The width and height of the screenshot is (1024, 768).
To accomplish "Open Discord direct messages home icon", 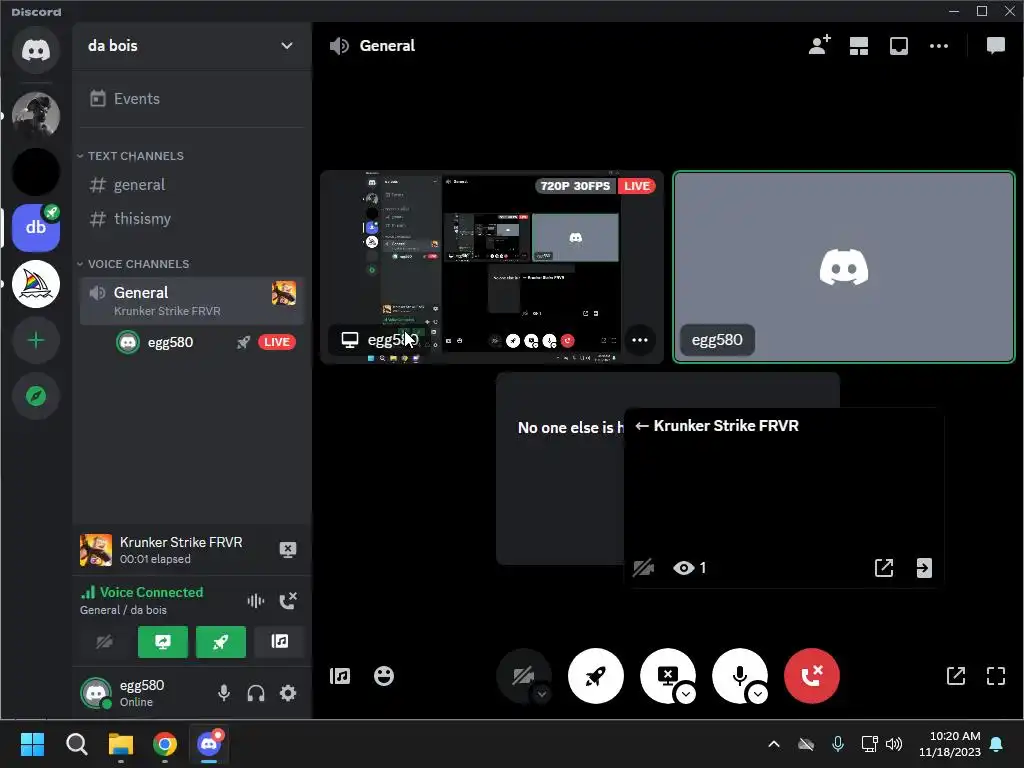I will click(36, 50).
